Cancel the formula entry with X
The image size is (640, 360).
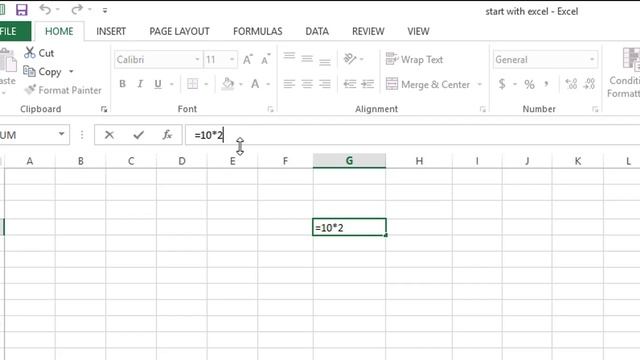(109, 135)
